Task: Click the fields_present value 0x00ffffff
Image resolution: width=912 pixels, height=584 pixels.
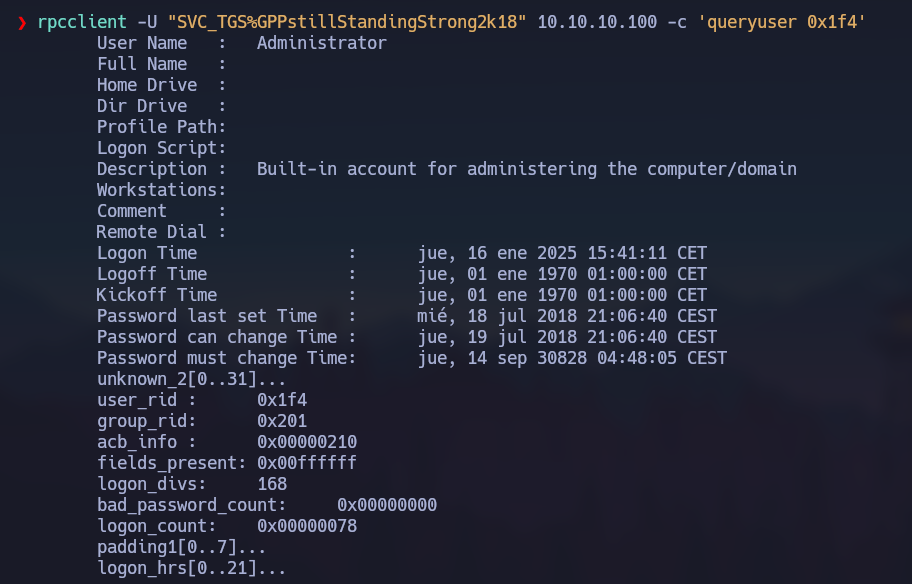Action: 307,463
